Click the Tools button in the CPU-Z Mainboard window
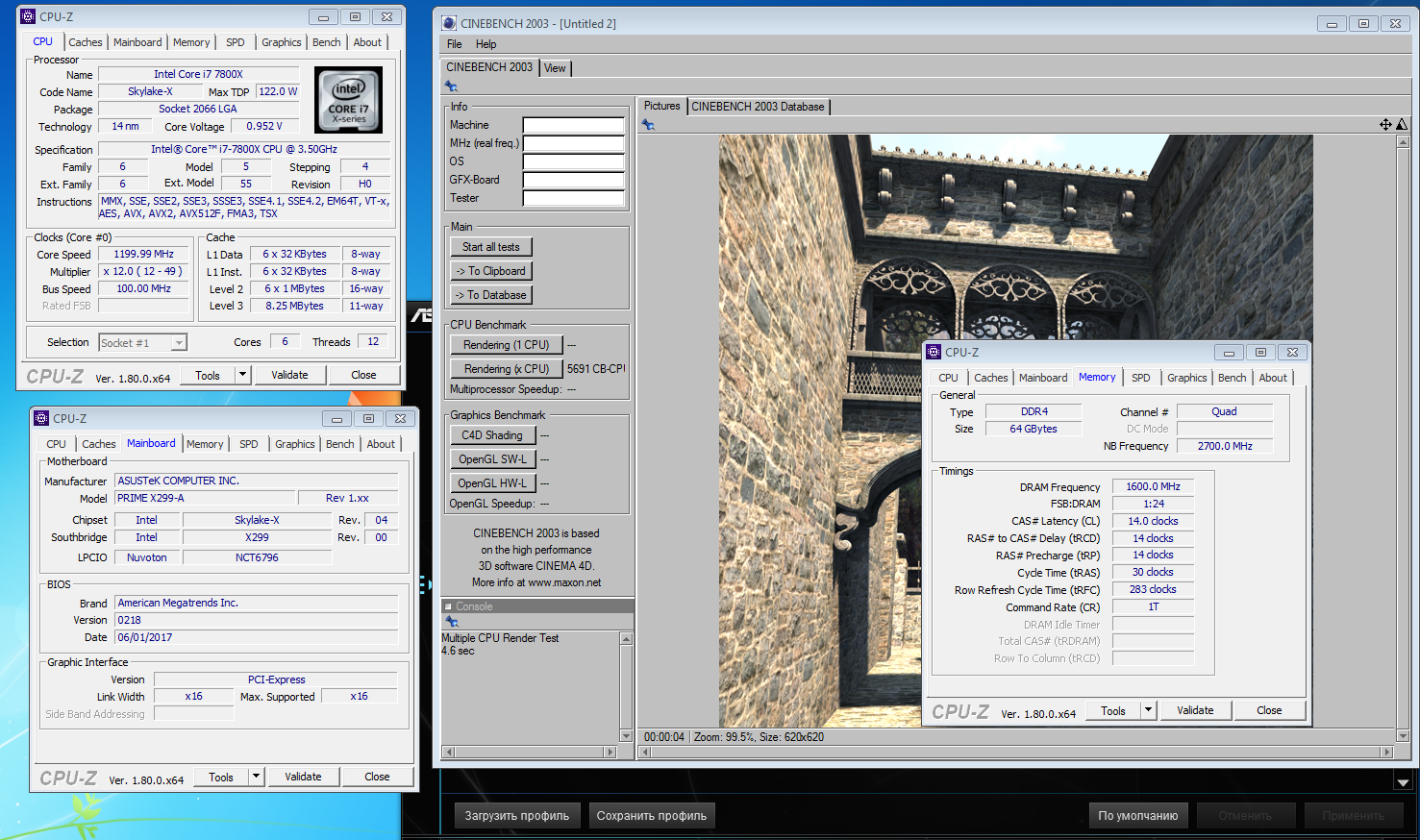 (x=221, y=777)
